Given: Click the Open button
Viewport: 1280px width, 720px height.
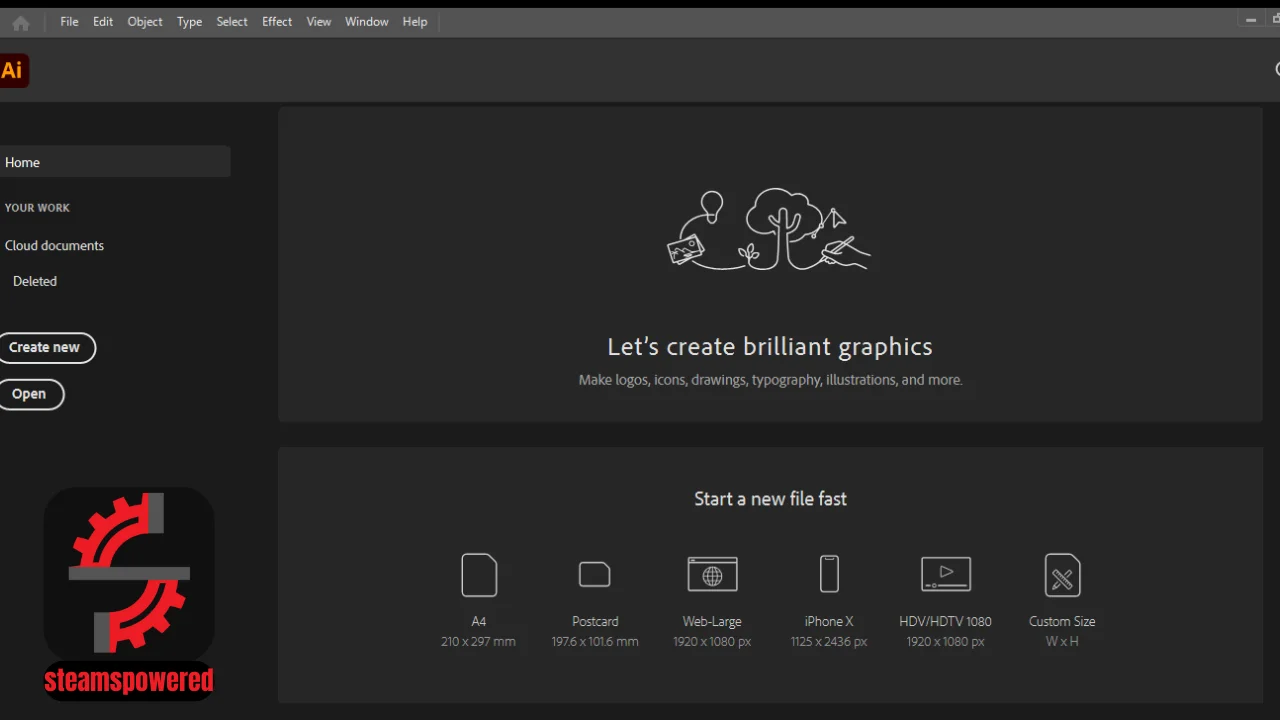Looking at the screenshot, I should tap(30, 394).
